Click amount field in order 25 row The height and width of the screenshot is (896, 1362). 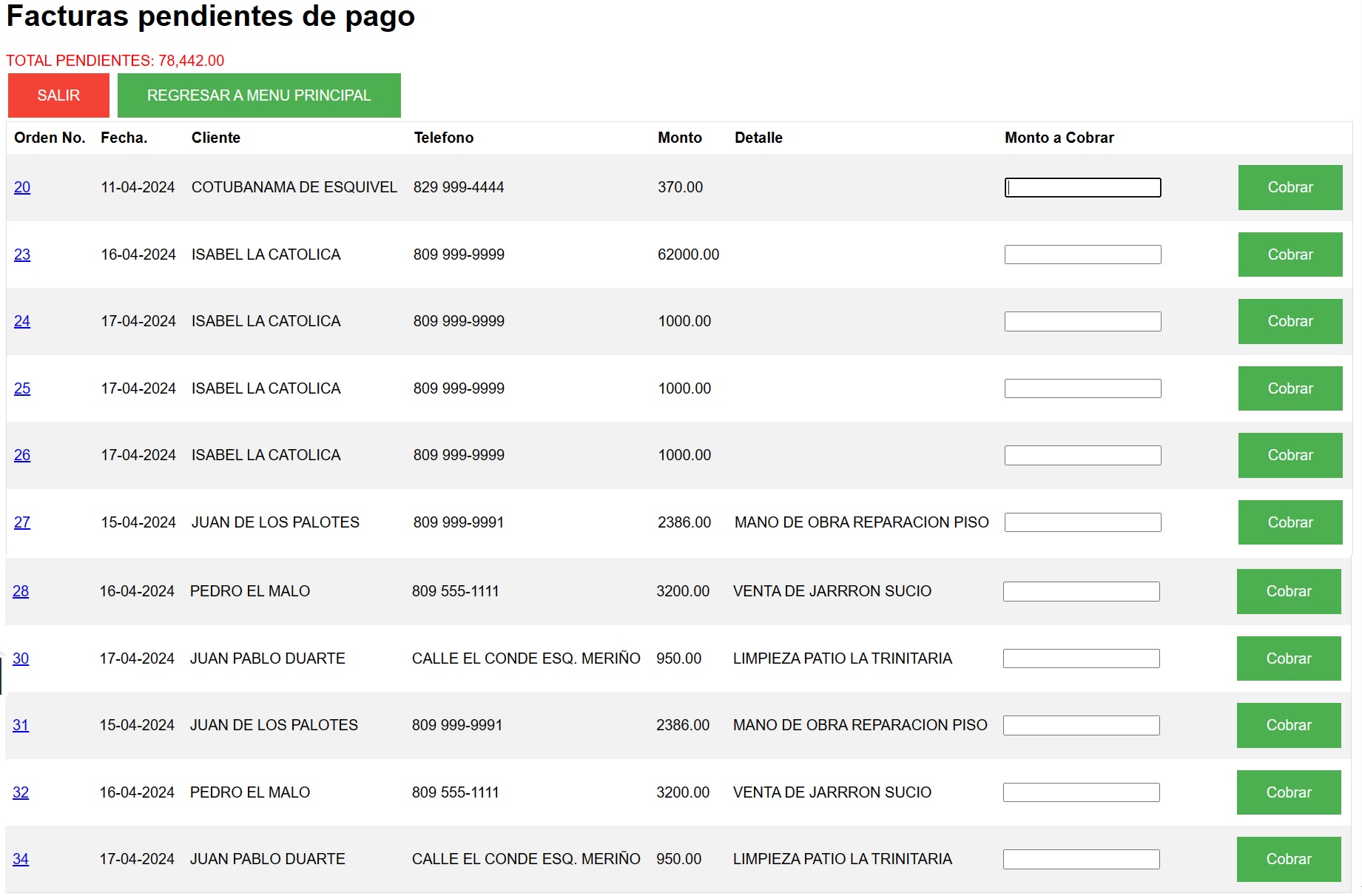tap(1082, 388)
